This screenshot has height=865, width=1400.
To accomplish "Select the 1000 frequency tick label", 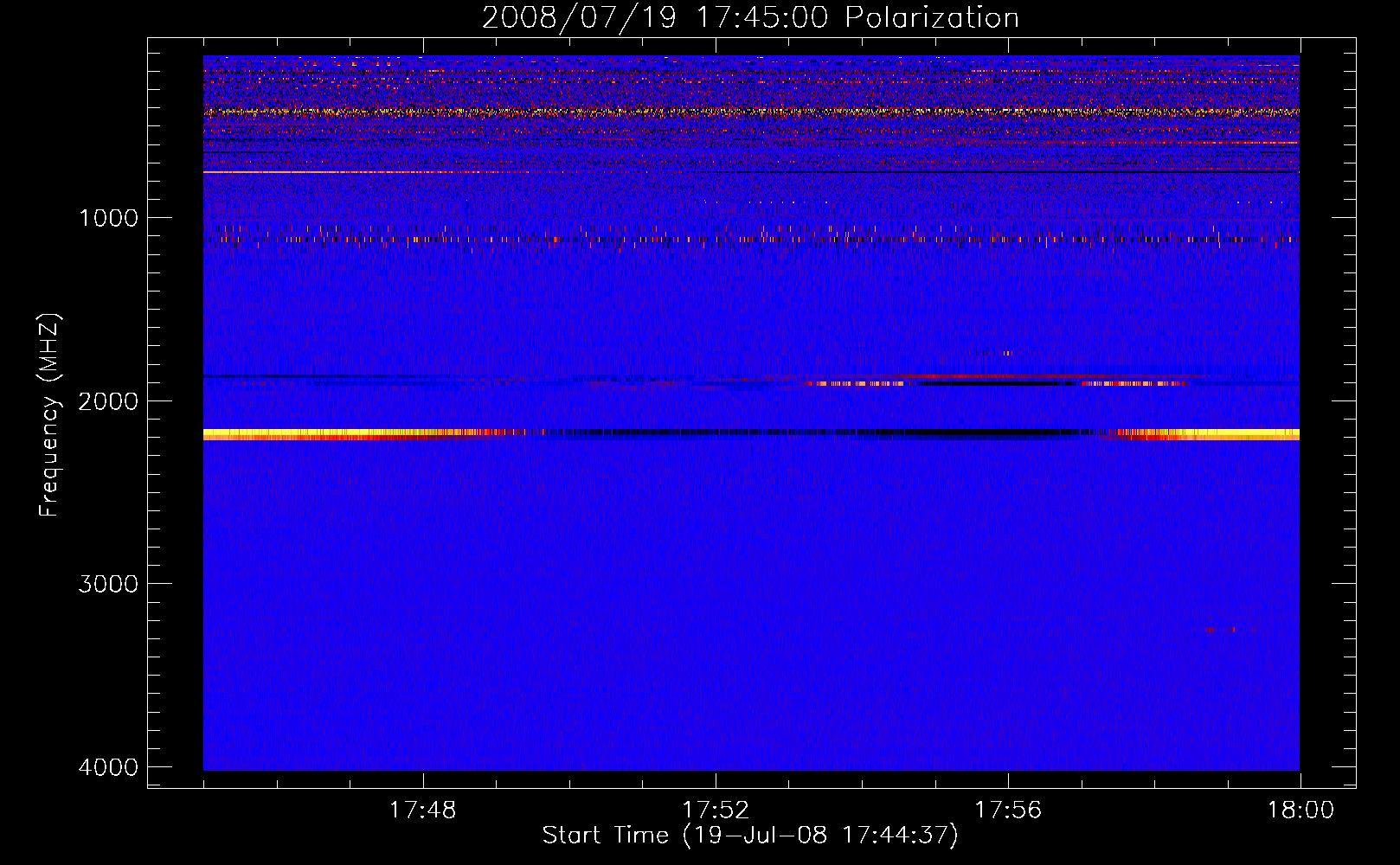I will 108,218.
